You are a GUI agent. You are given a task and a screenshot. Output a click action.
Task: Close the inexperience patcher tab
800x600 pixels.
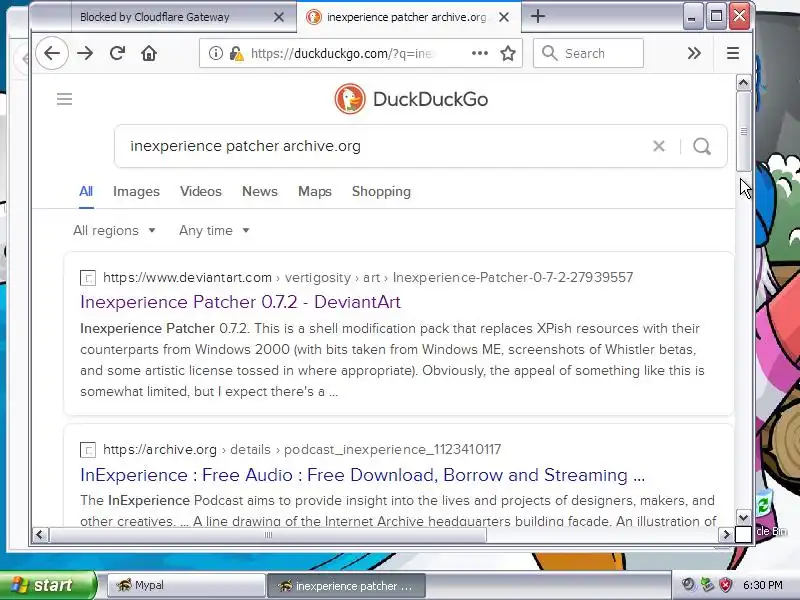tap(504, 17)
